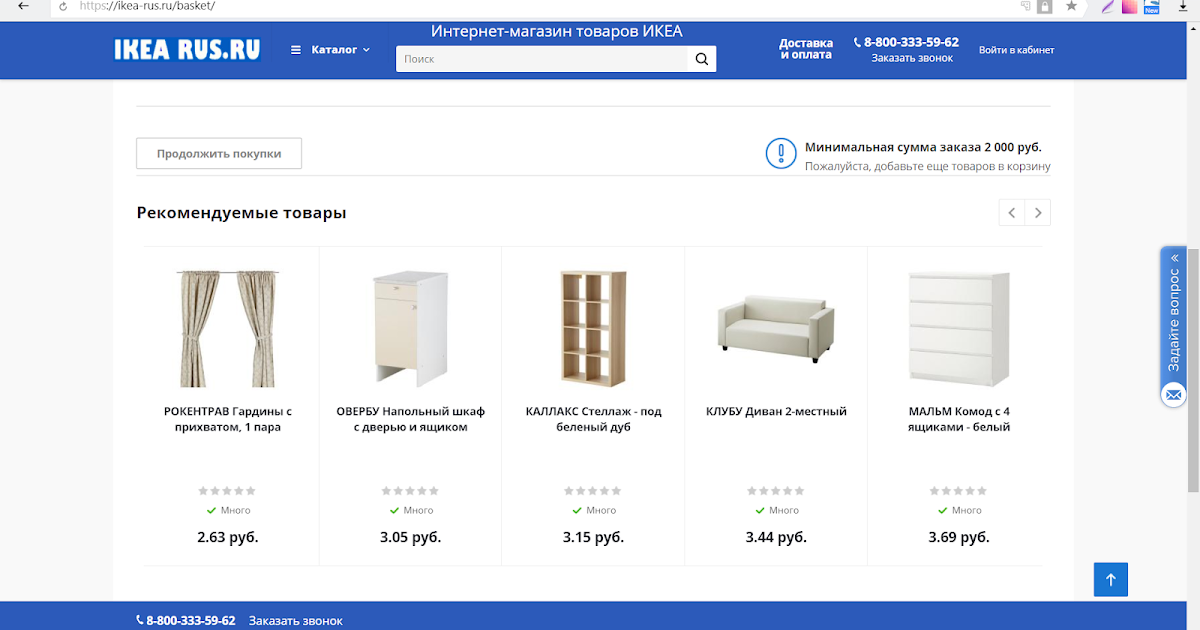Click the feather extension icon
1200x630 pixels.
(1106, 6)
